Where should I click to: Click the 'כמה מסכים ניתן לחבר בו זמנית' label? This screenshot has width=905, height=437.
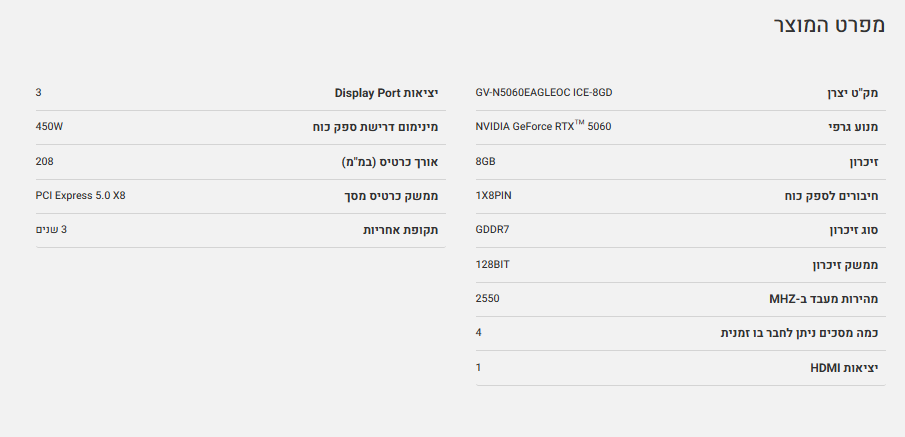click(799, 333)
